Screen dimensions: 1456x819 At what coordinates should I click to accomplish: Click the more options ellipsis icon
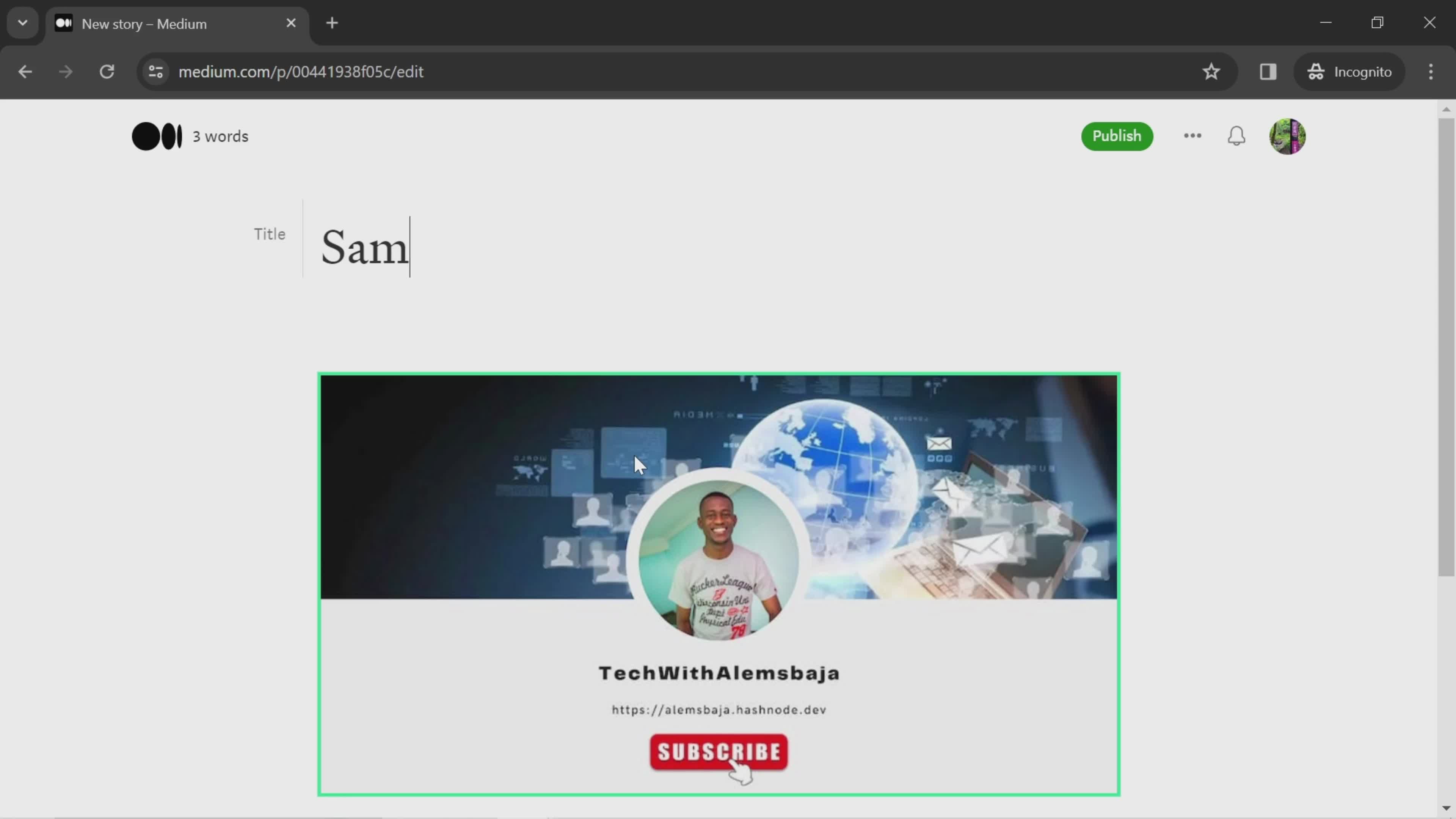point(1192,136)
